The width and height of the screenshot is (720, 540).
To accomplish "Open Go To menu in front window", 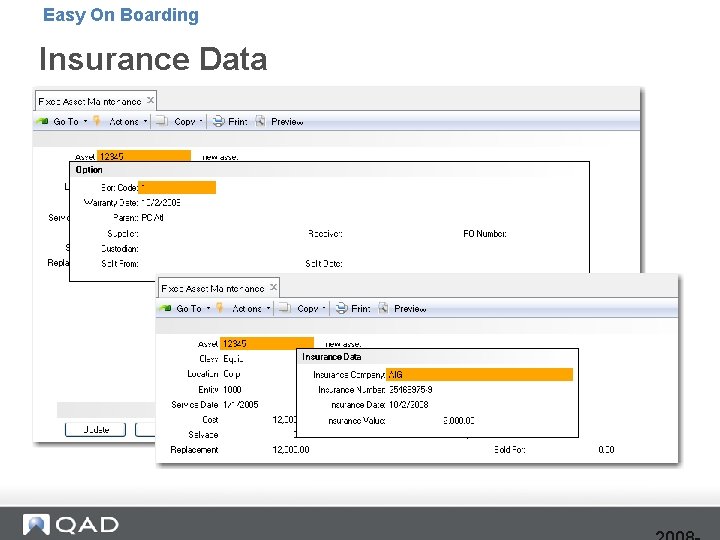I will pos(189,309).
